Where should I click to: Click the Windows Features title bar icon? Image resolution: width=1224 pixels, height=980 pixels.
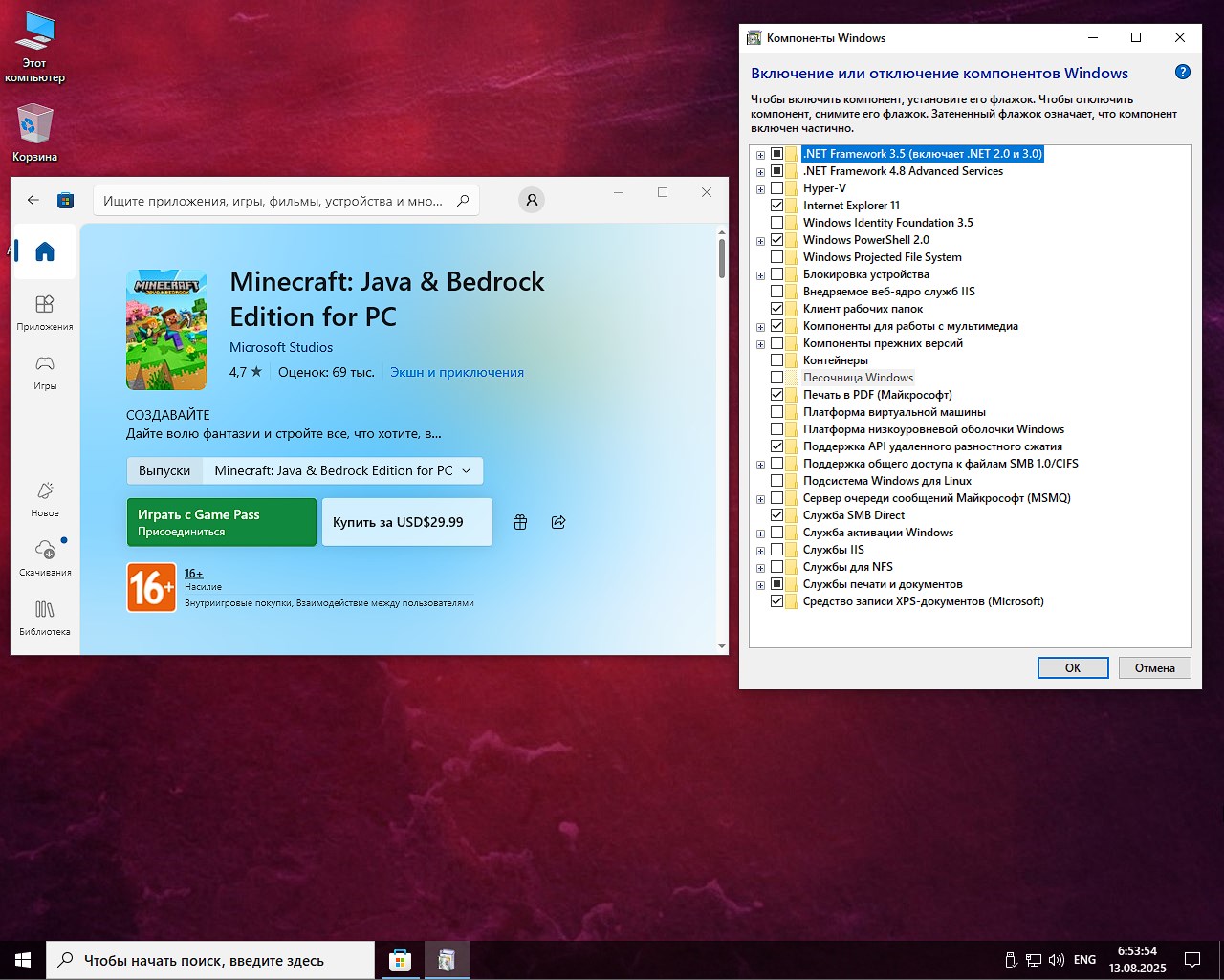click(754, 38)
